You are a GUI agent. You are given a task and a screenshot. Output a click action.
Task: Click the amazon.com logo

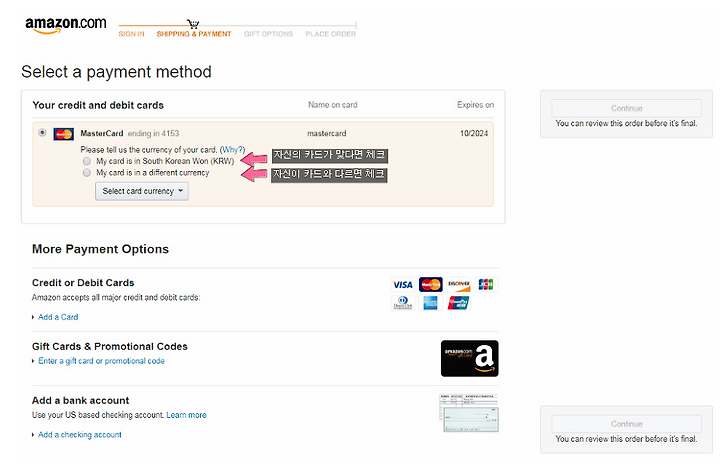pos(66,25)
